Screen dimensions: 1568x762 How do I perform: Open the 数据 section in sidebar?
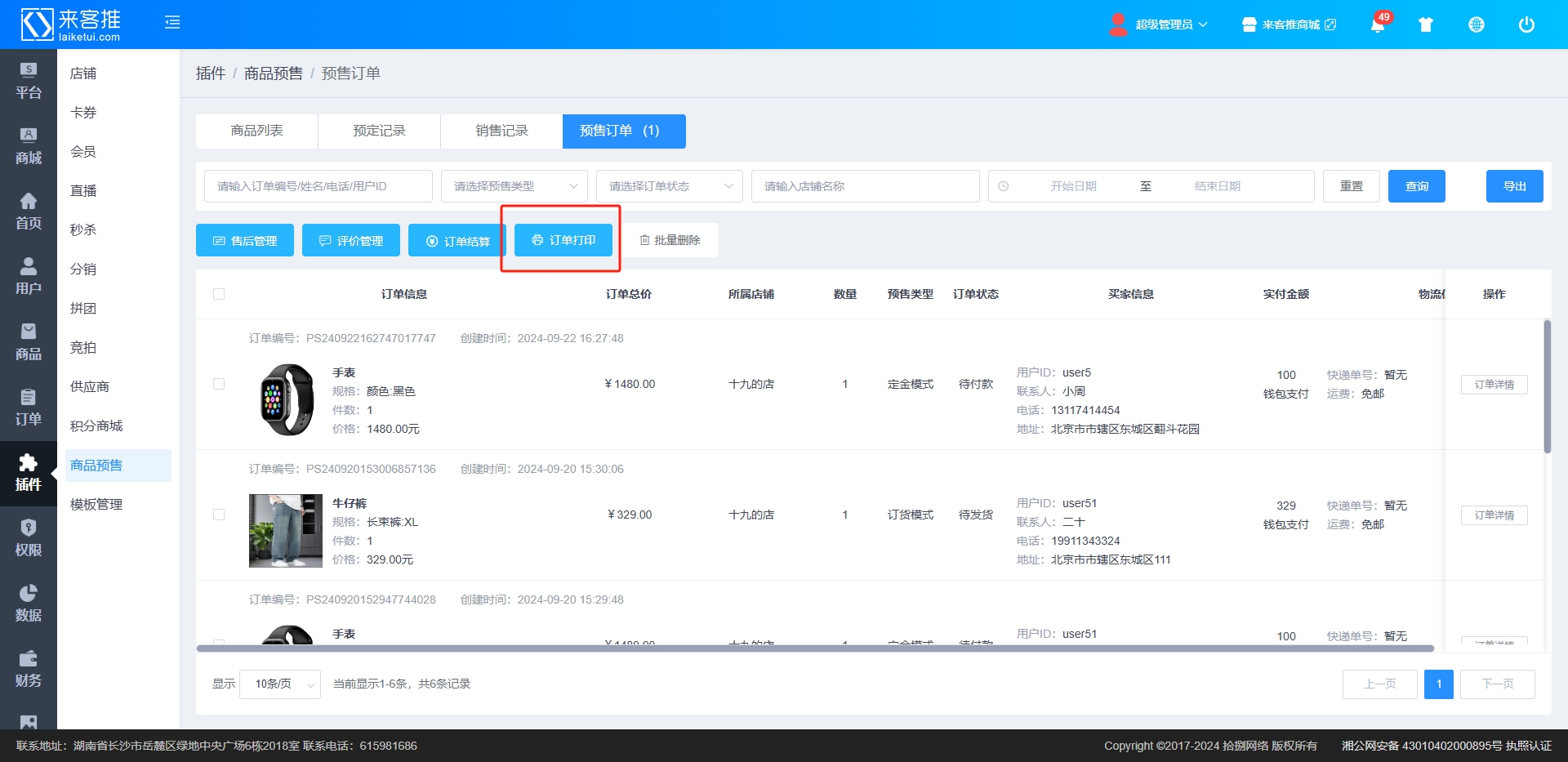[x=29, y=604]
